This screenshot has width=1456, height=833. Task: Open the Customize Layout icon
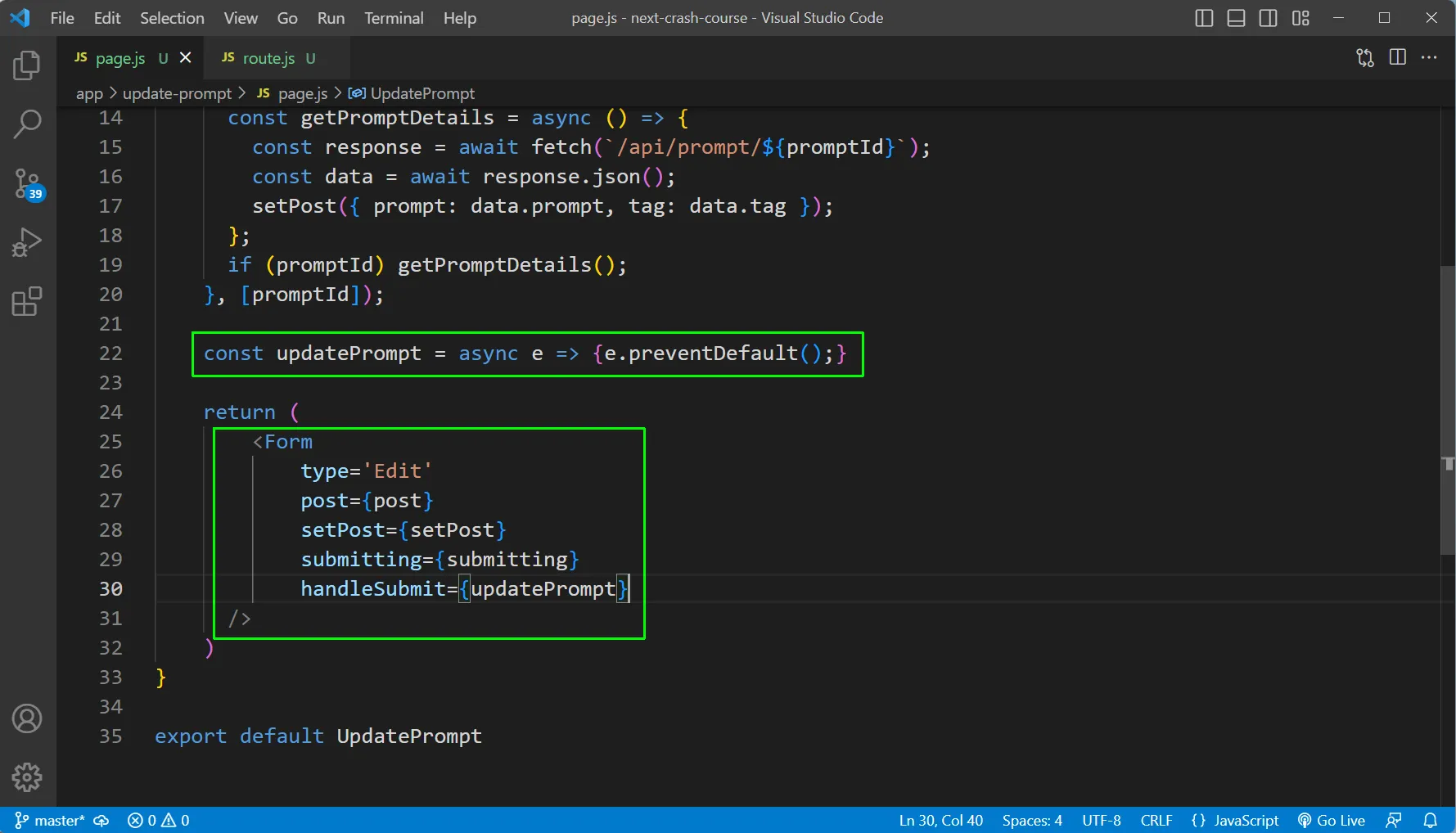pyautogui.click(x=1300, y=18)
